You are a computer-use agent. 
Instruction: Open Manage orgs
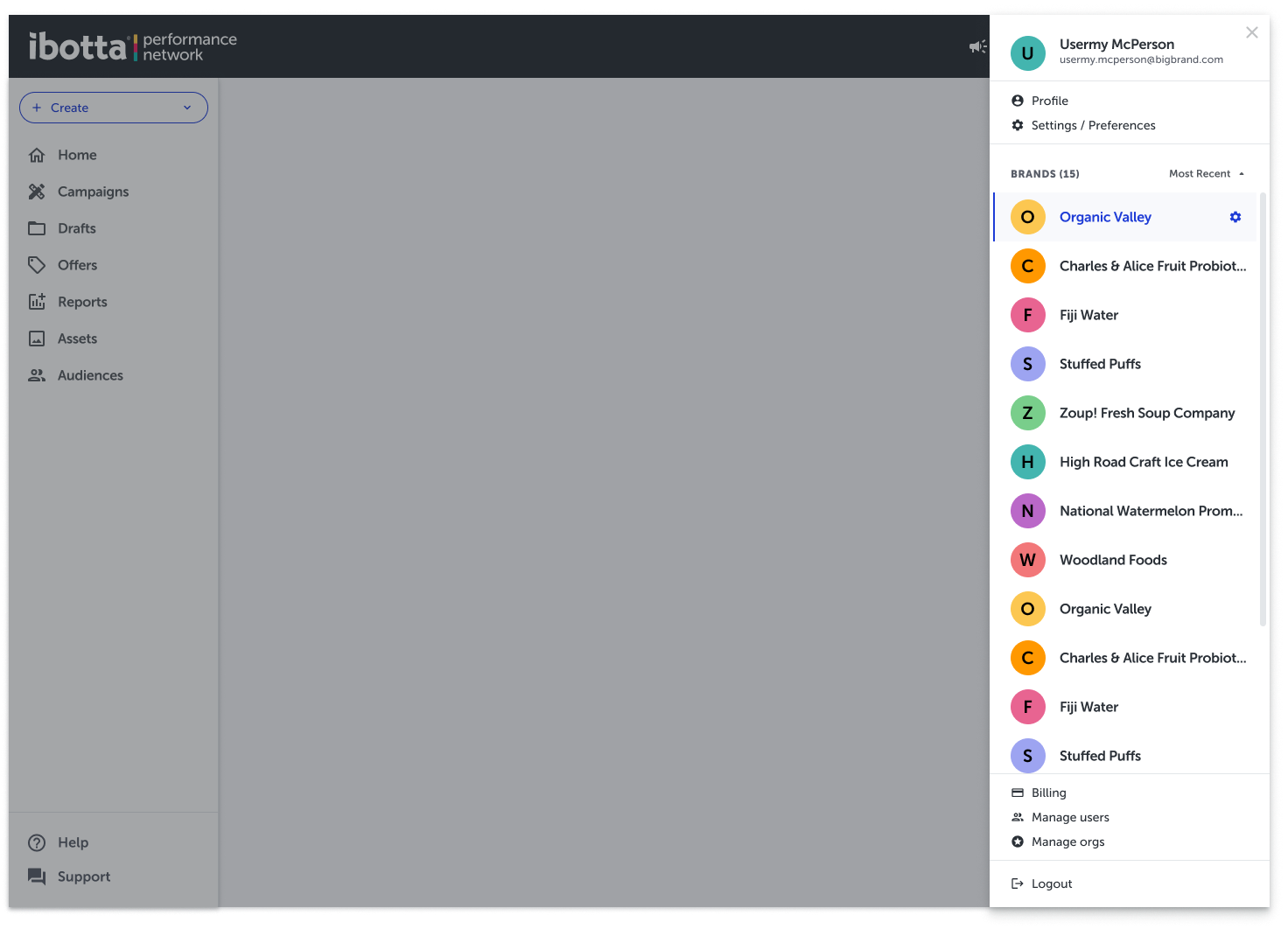tap(1067, 842)
